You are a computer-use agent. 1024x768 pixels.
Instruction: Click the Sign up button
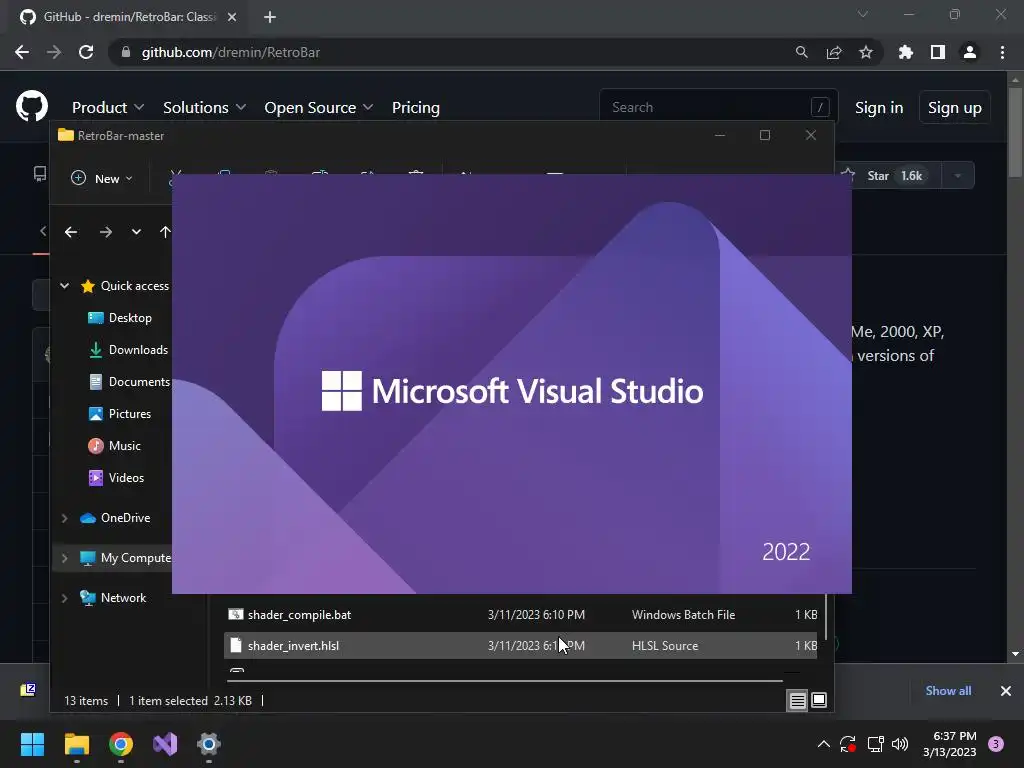[x=954, y=107]
